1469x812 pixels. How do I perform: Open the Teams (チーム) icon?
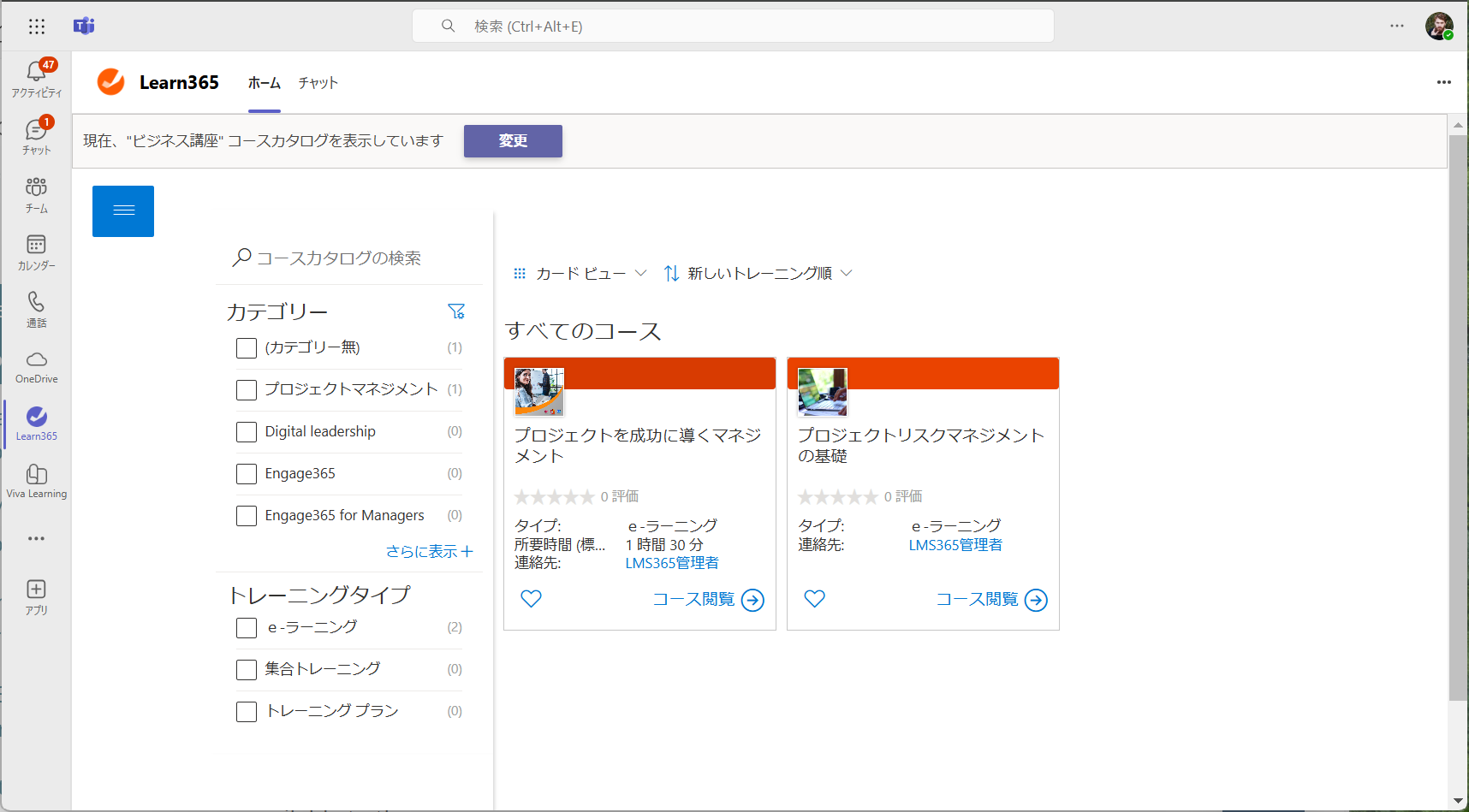(37, 195)
